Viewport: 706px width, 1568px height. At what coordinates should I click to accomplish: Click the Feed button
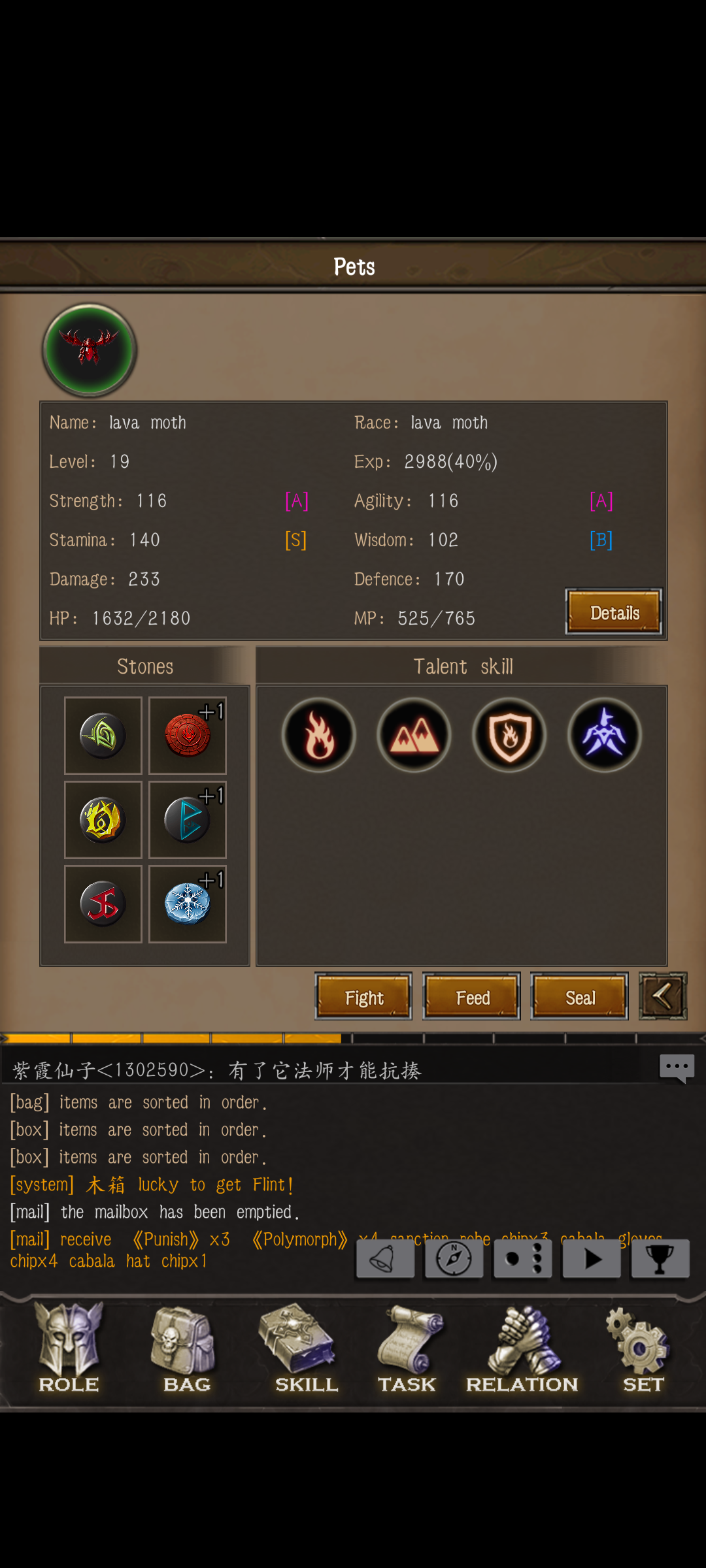click(x=472, y=997)
